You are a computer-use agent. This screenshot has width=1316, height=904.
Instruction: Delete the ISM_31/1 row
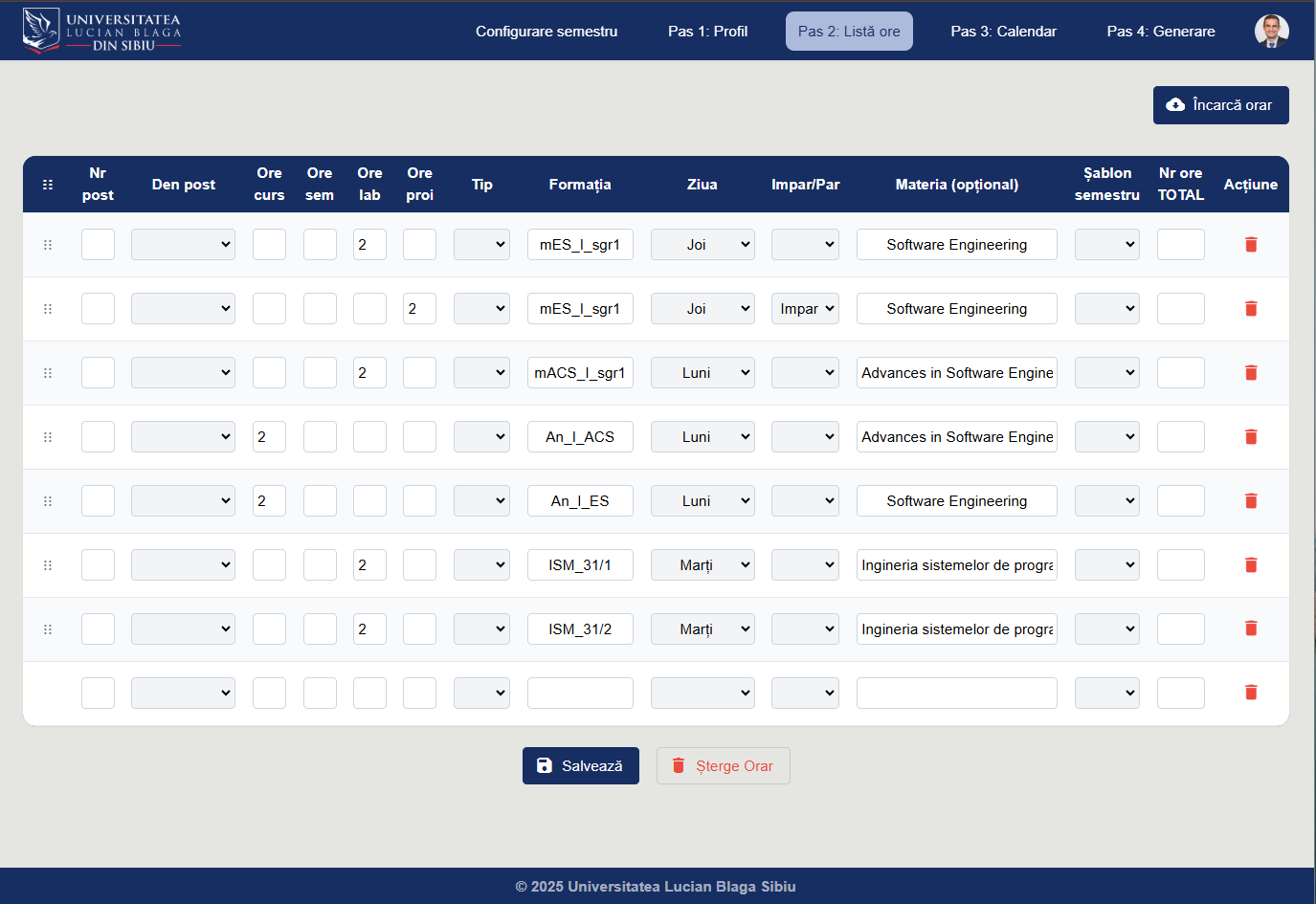(x=1250, y=565)
